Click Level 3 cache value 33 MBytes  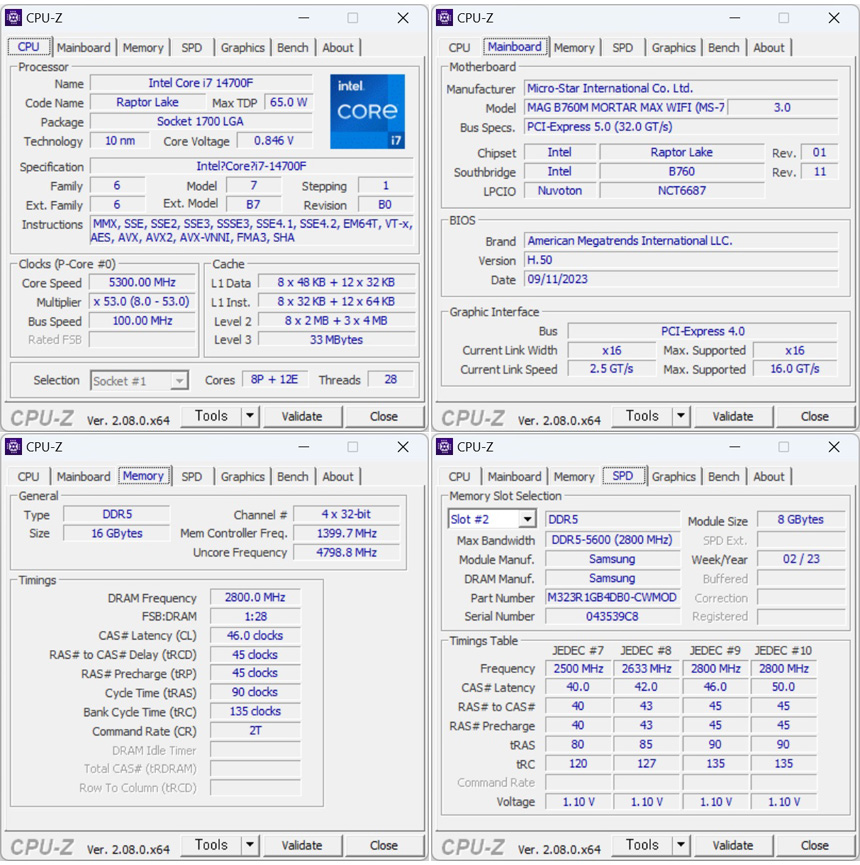pyautogui.click(x=336, y=339)
